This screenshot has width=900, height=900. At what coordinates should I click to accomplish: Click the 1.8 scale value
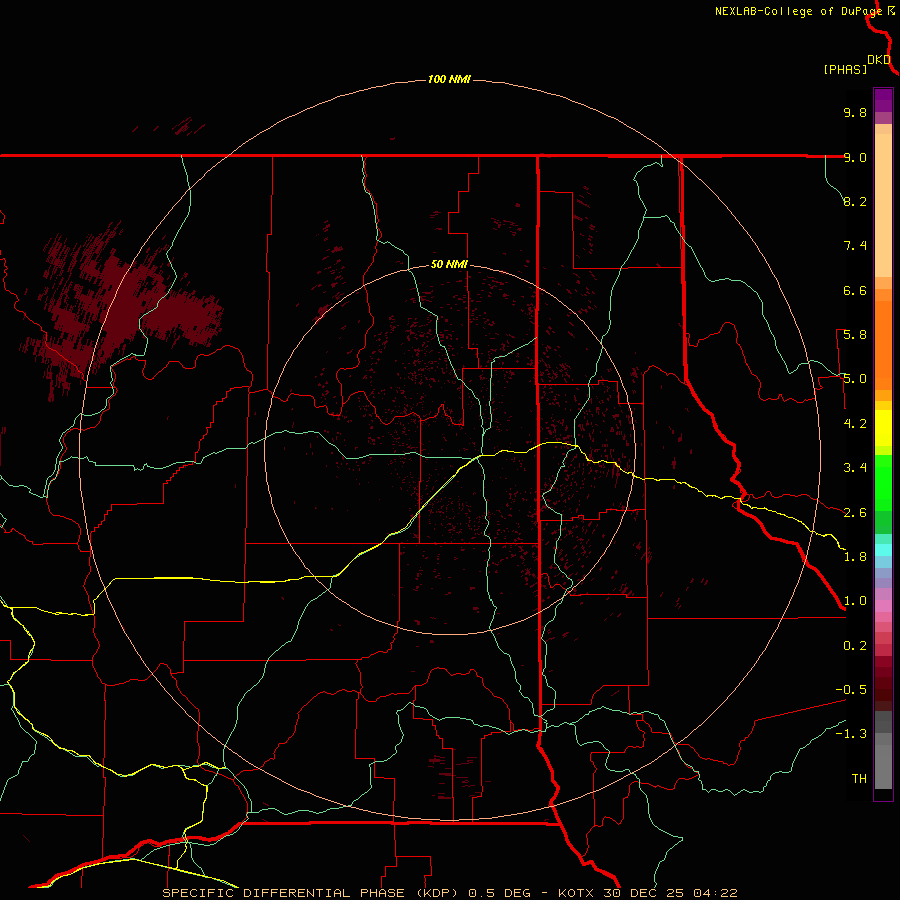(855, 557)
